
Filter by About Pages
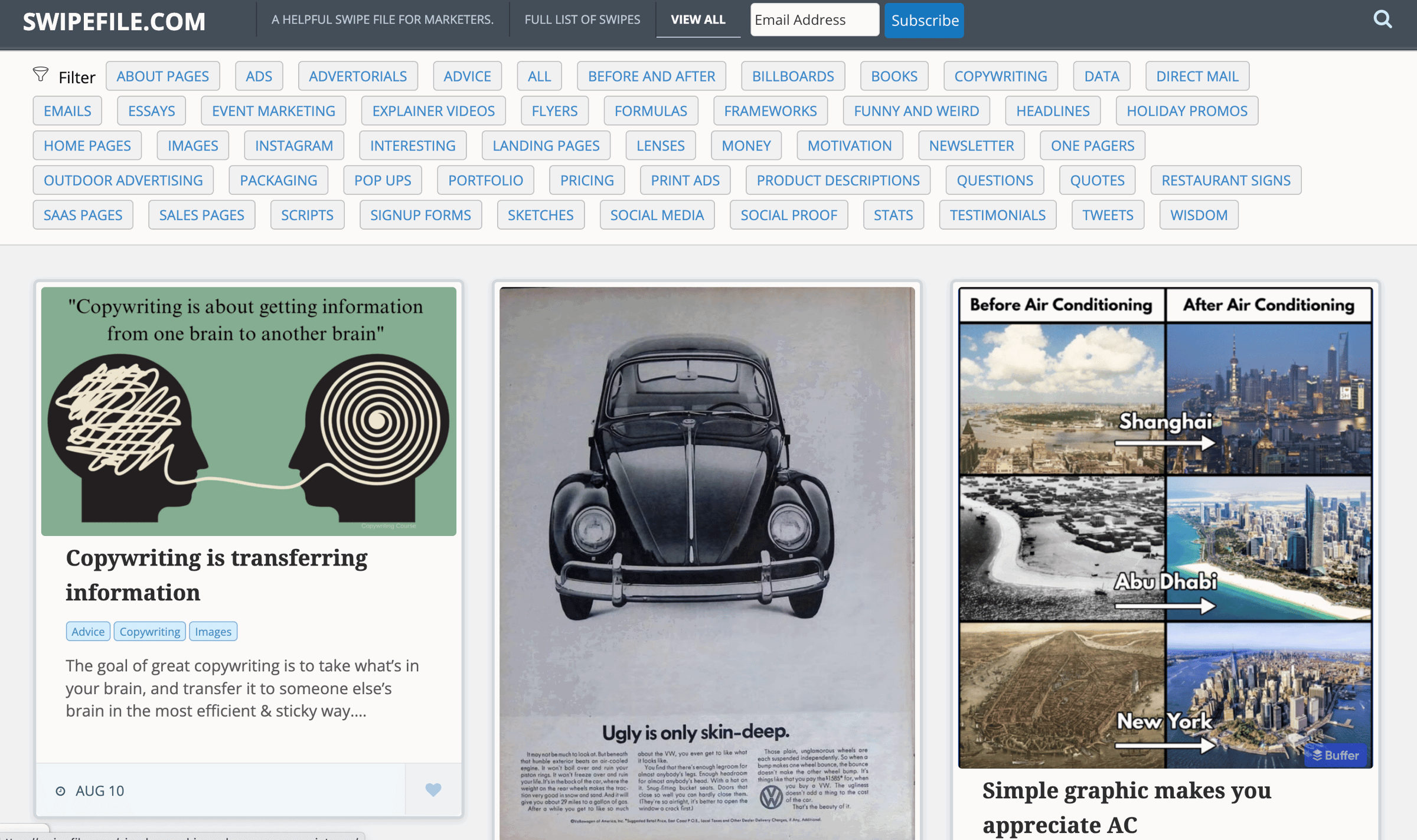(x=162, y=76)
